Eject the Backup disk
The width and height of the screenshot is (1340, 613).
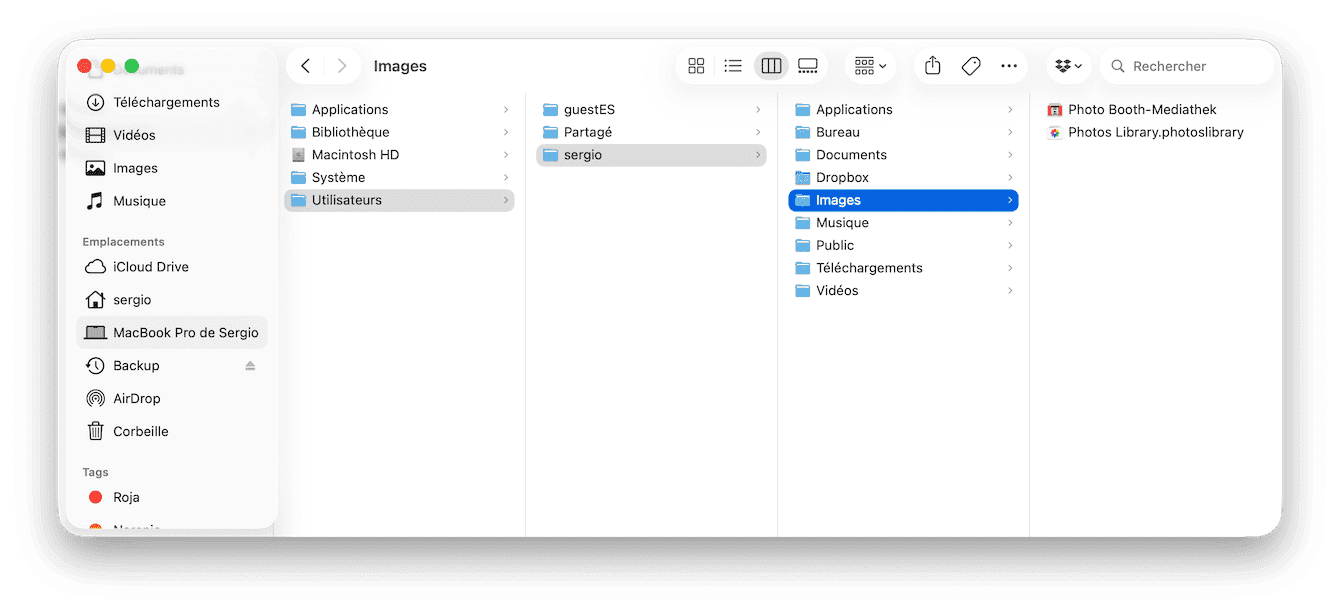(251, 365)
